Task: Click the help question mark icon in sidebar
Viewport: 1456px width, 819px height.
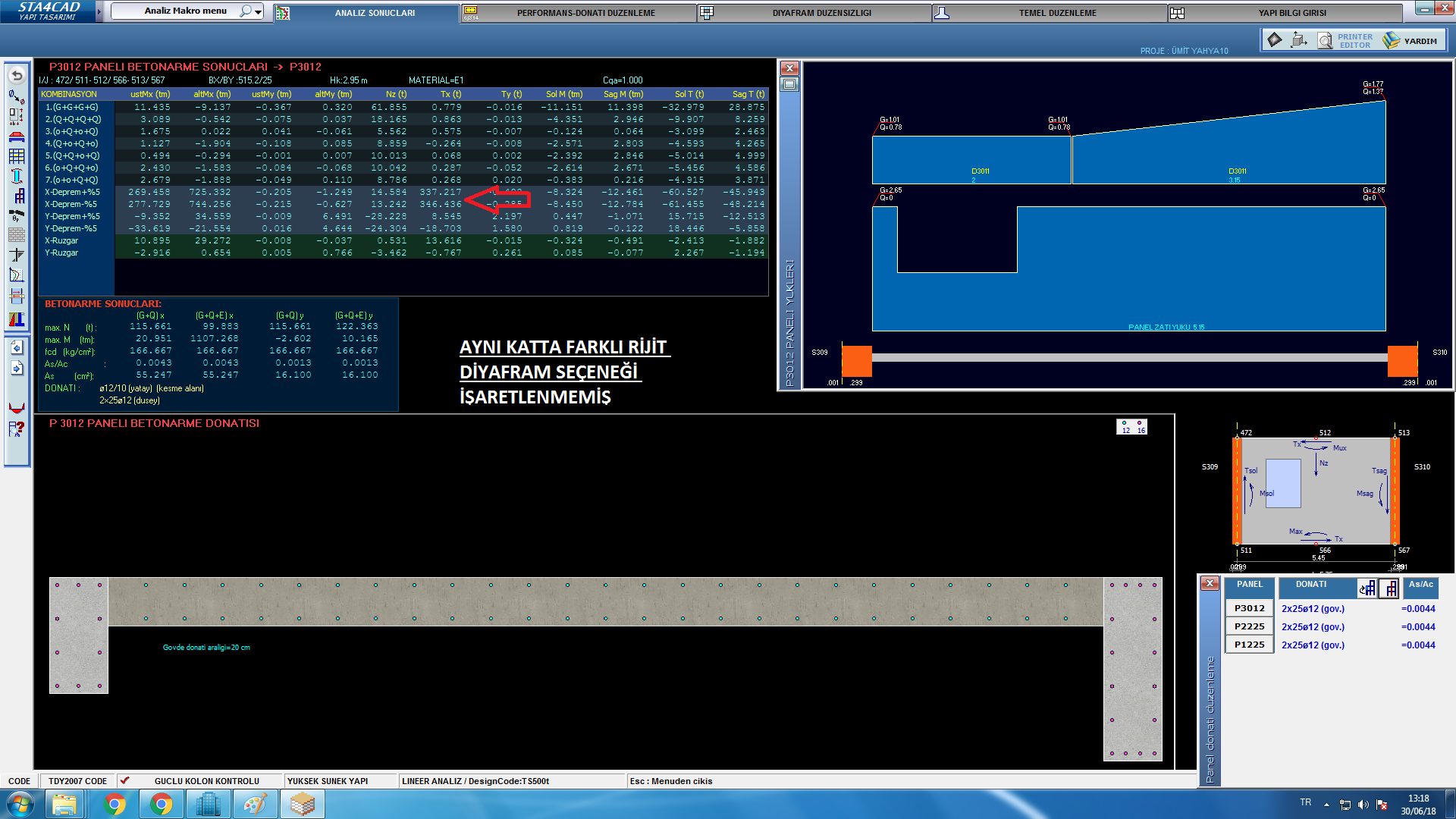Action: point(17,429)
